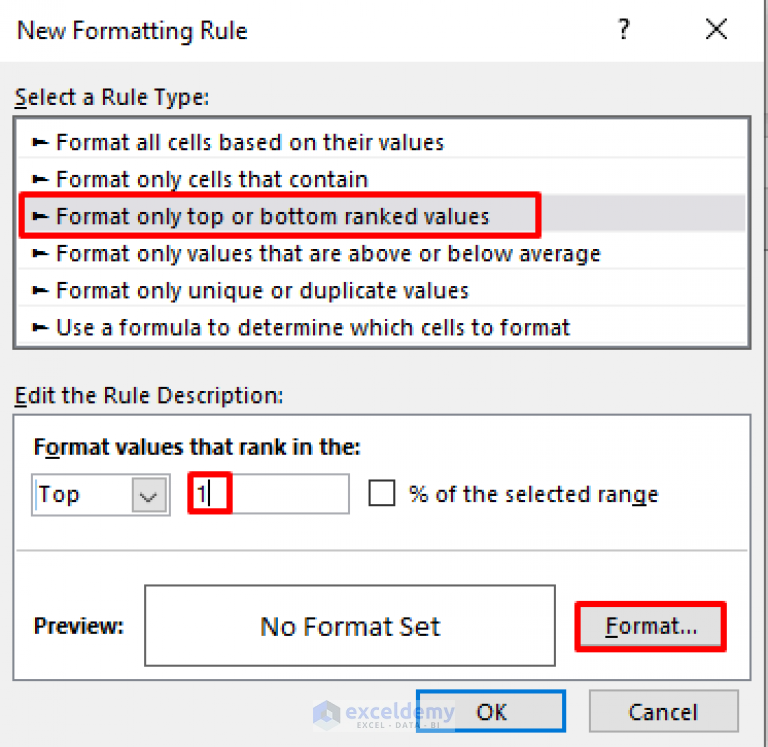Screen dimensions: 768x747
Task: Click arrow bullet beside 'Format only cells that contain'
Action: click(40, 179)
